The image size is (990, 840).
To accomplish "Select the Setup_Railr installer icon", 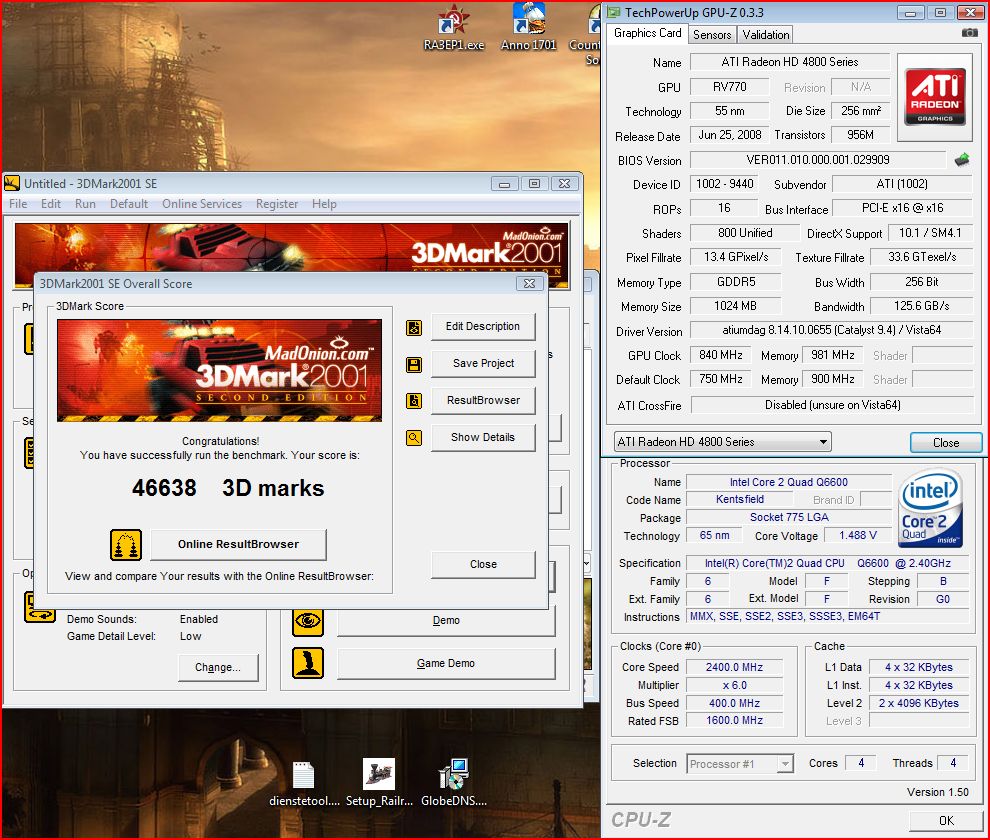I will point(379,783).
